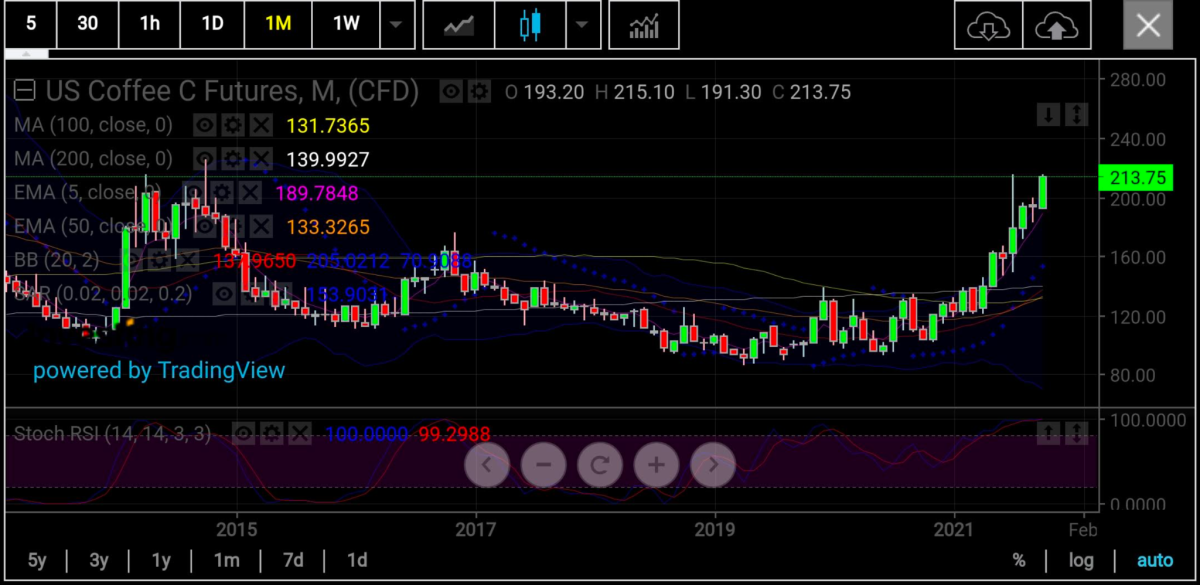Select the 1h interval

[150, 25]
